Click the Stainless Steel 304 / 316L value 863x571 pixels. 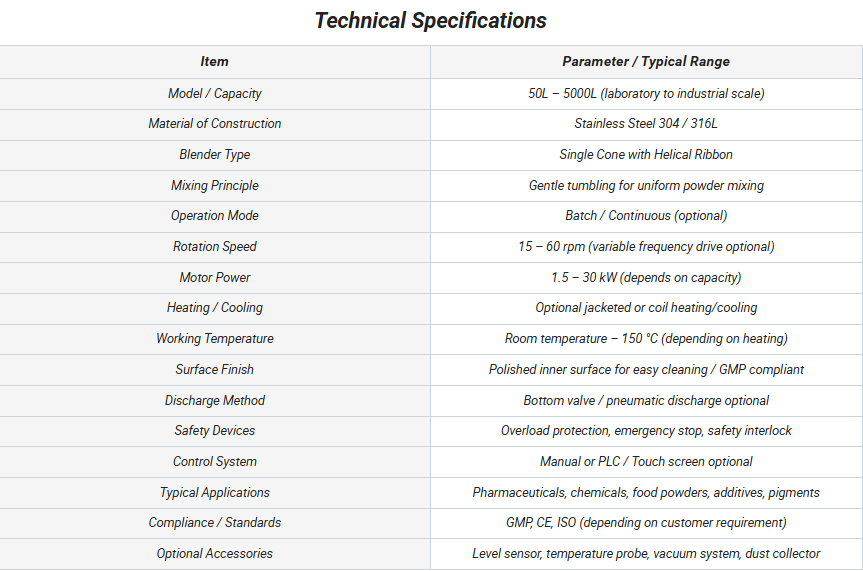click(646, 124)
